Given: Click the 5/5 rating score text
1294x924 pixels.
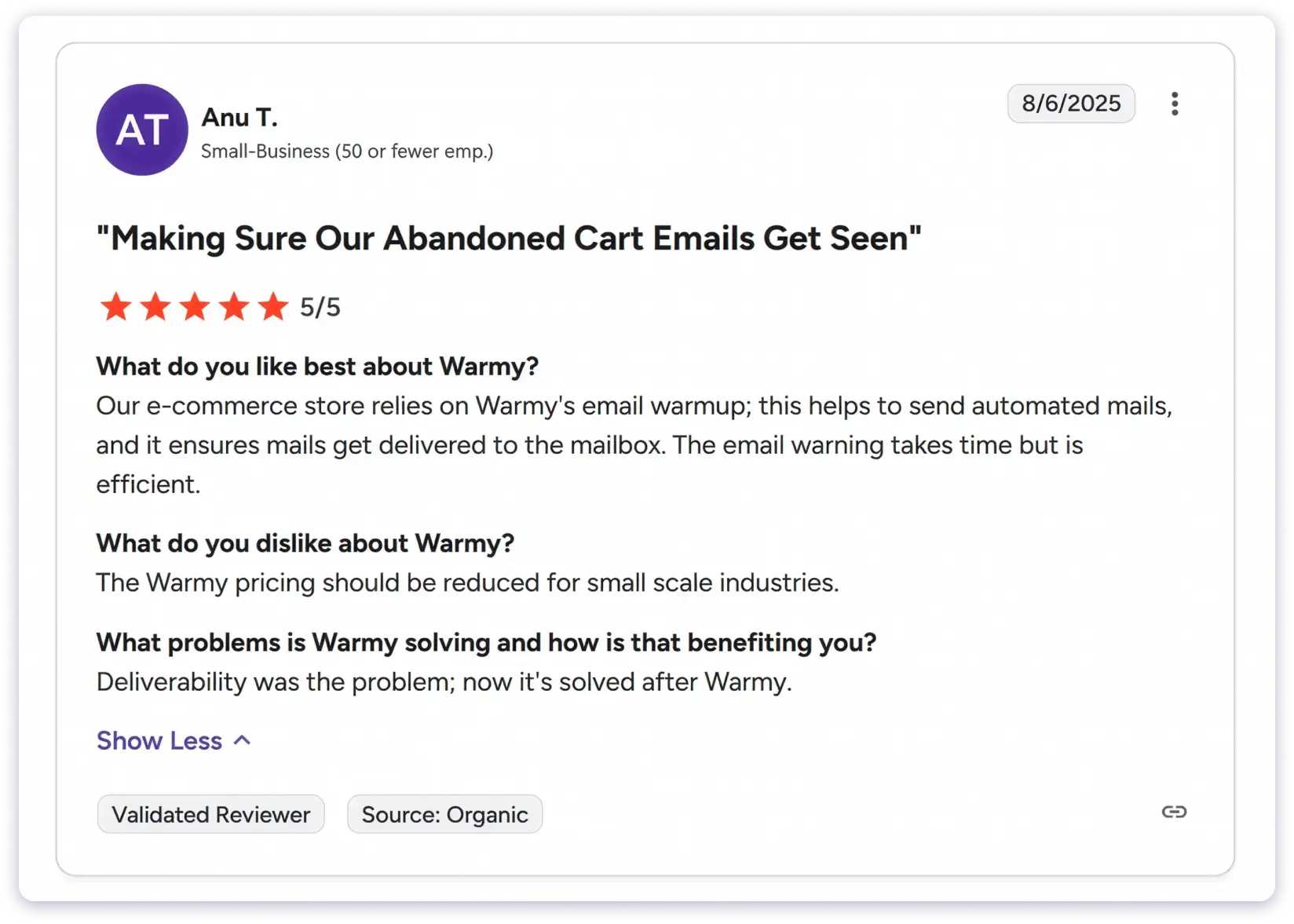Looking at the screenshot, I should 320,307.
